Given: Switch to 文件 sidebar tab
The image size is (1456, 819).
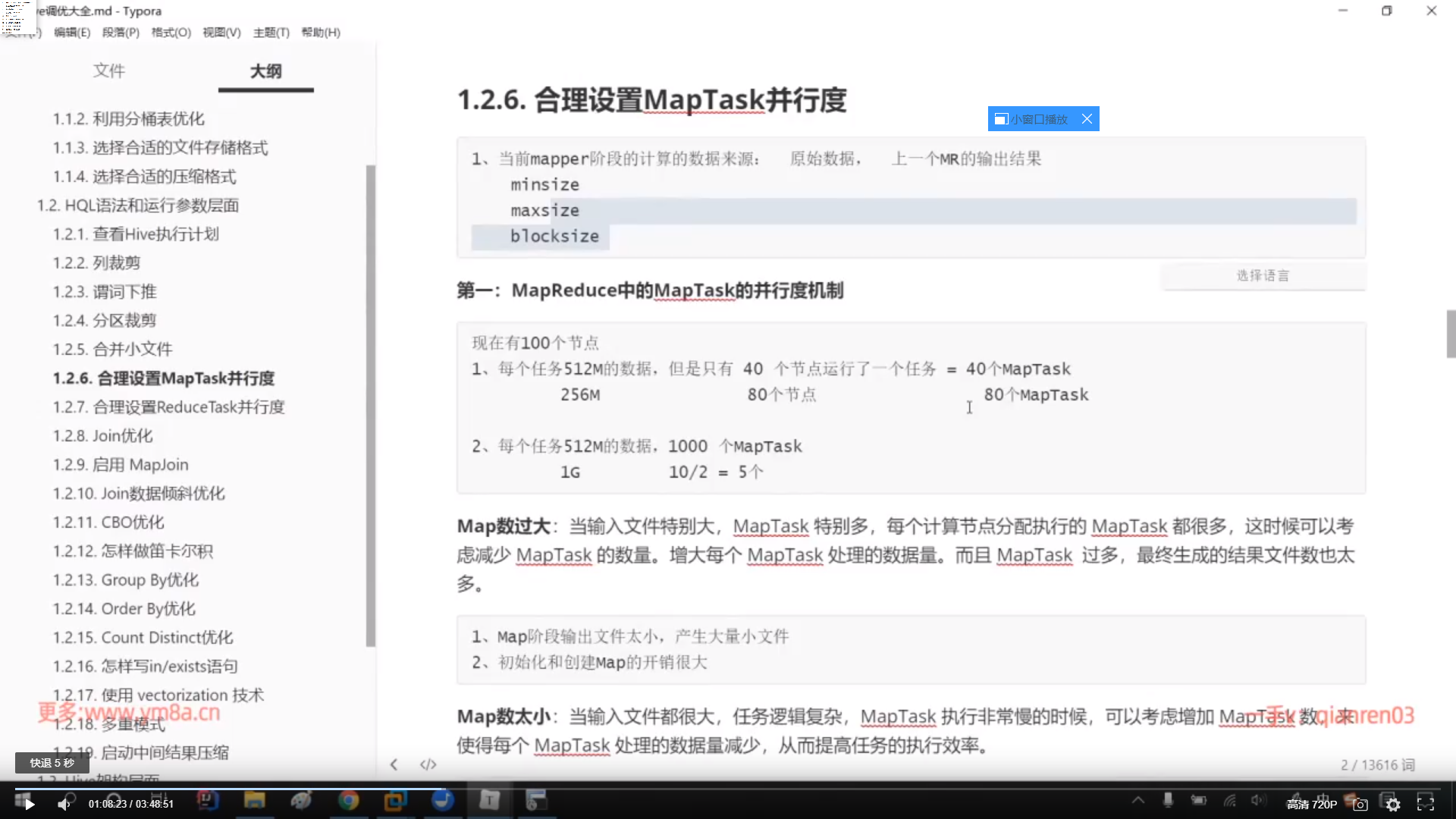Looking at the screenshot, I should coord(108,71).
